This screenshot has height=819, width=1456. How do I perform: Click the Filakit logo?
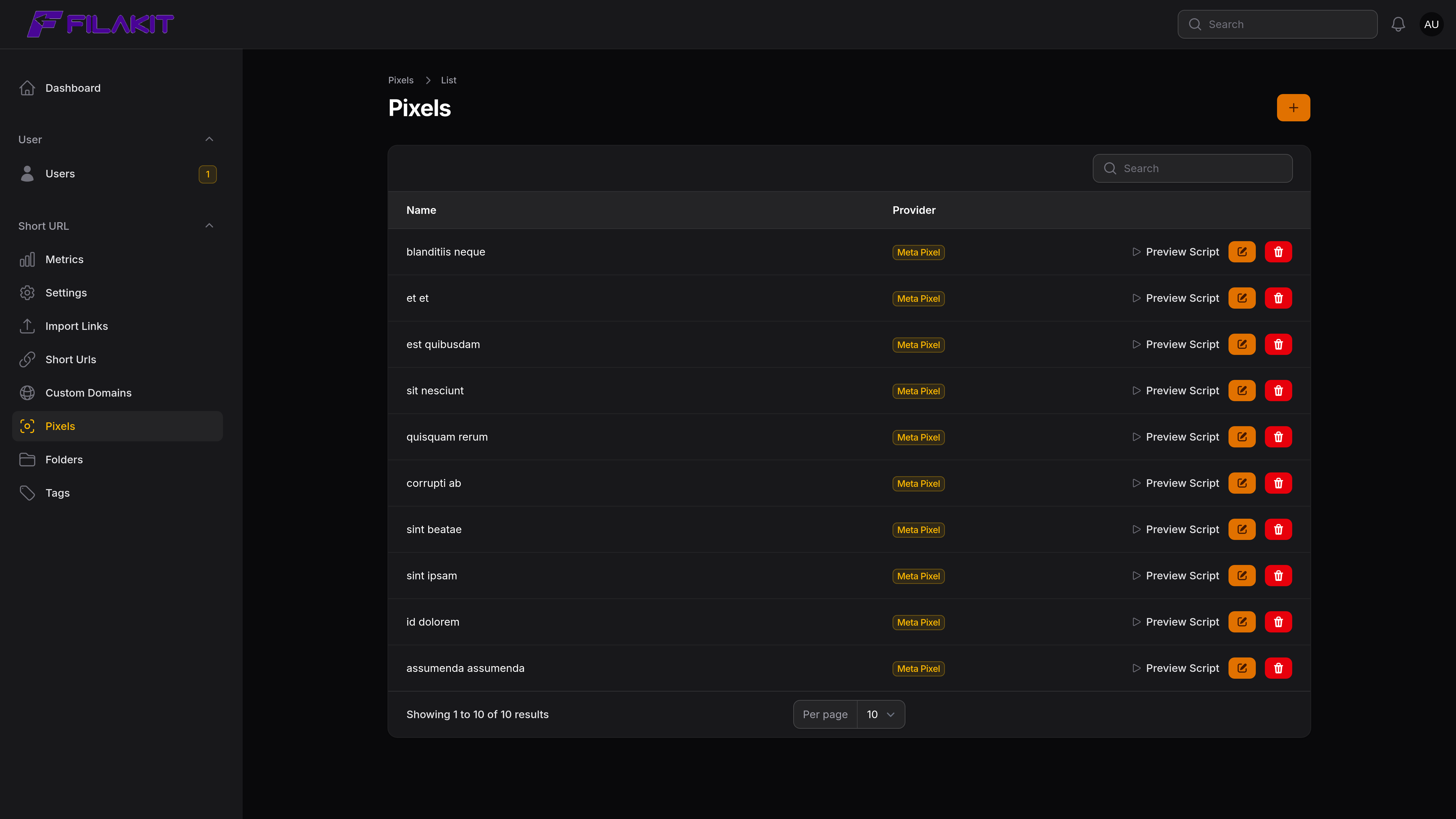click(101, 24)
